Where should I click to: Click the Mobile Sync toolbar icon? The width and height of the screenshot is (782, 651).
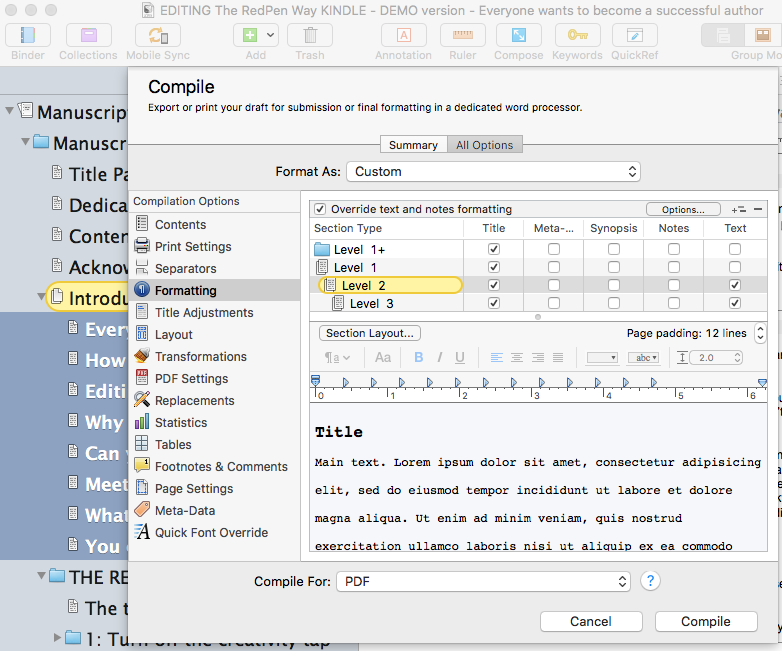(158, 35)
